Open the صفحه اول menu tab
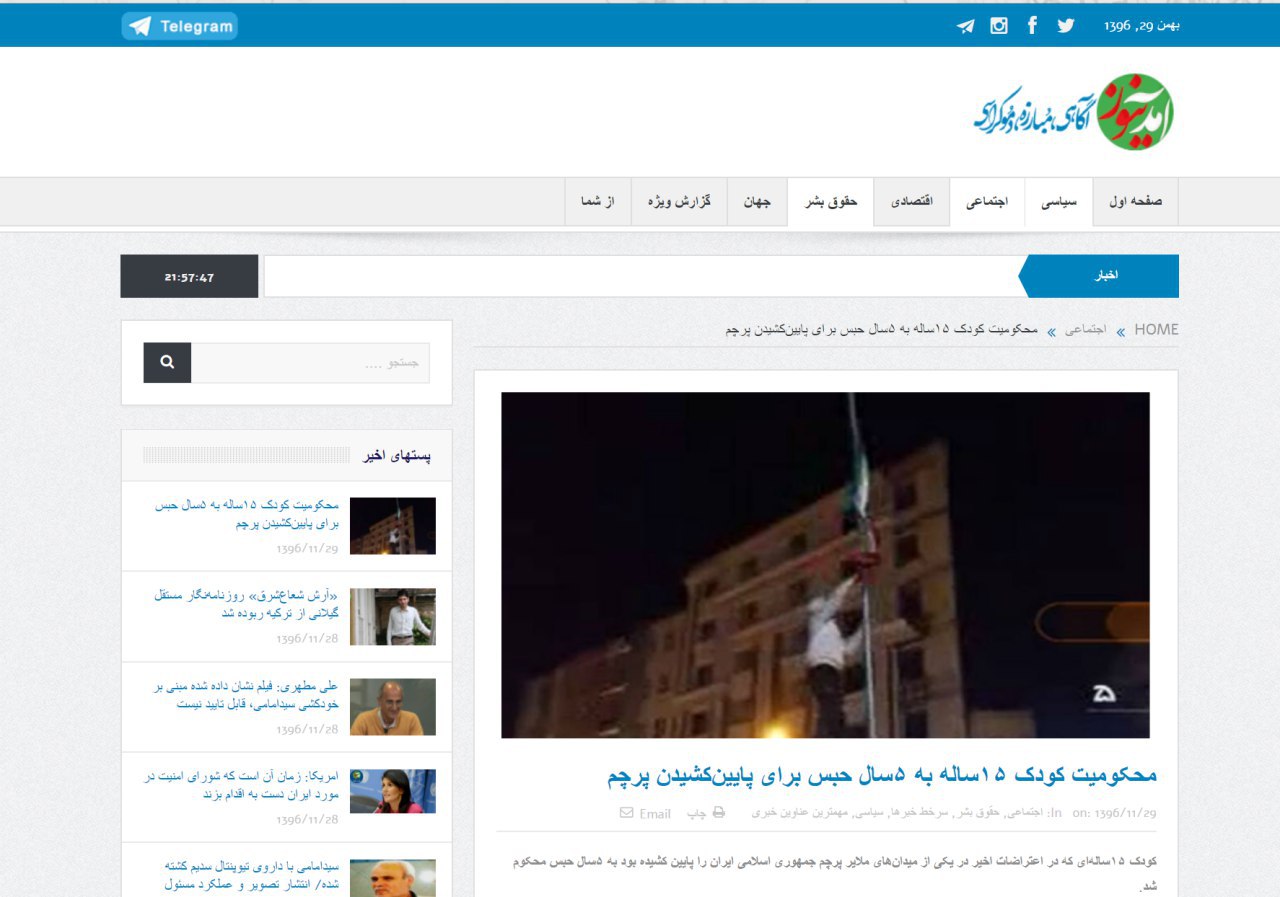Viewport: 1280px width, 897px height. click(1135, 202)
